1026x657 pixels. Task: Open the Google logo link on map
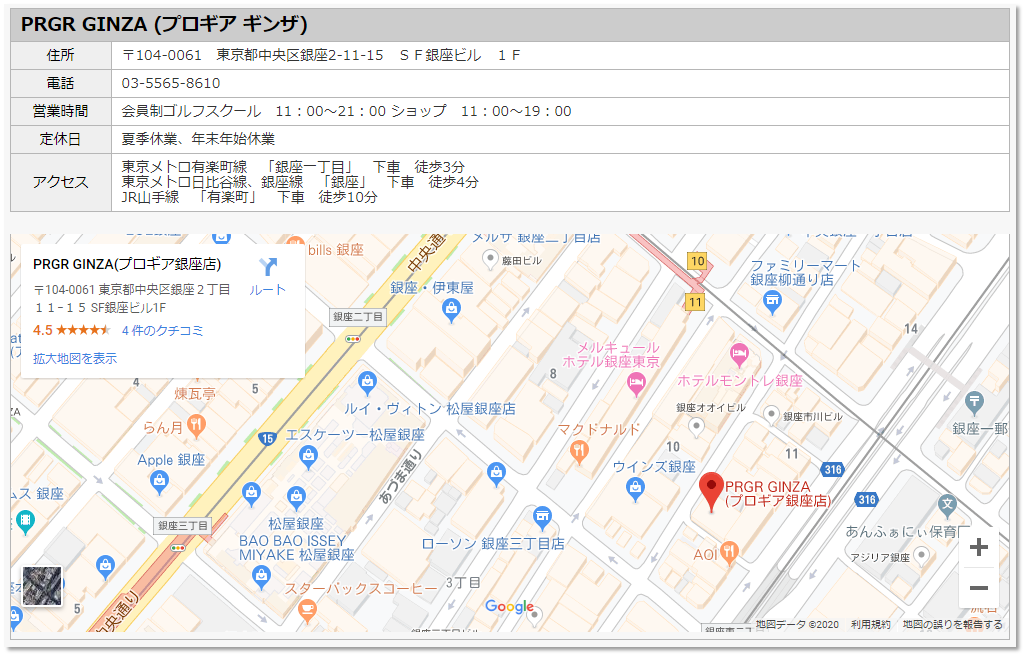point(509,607)
